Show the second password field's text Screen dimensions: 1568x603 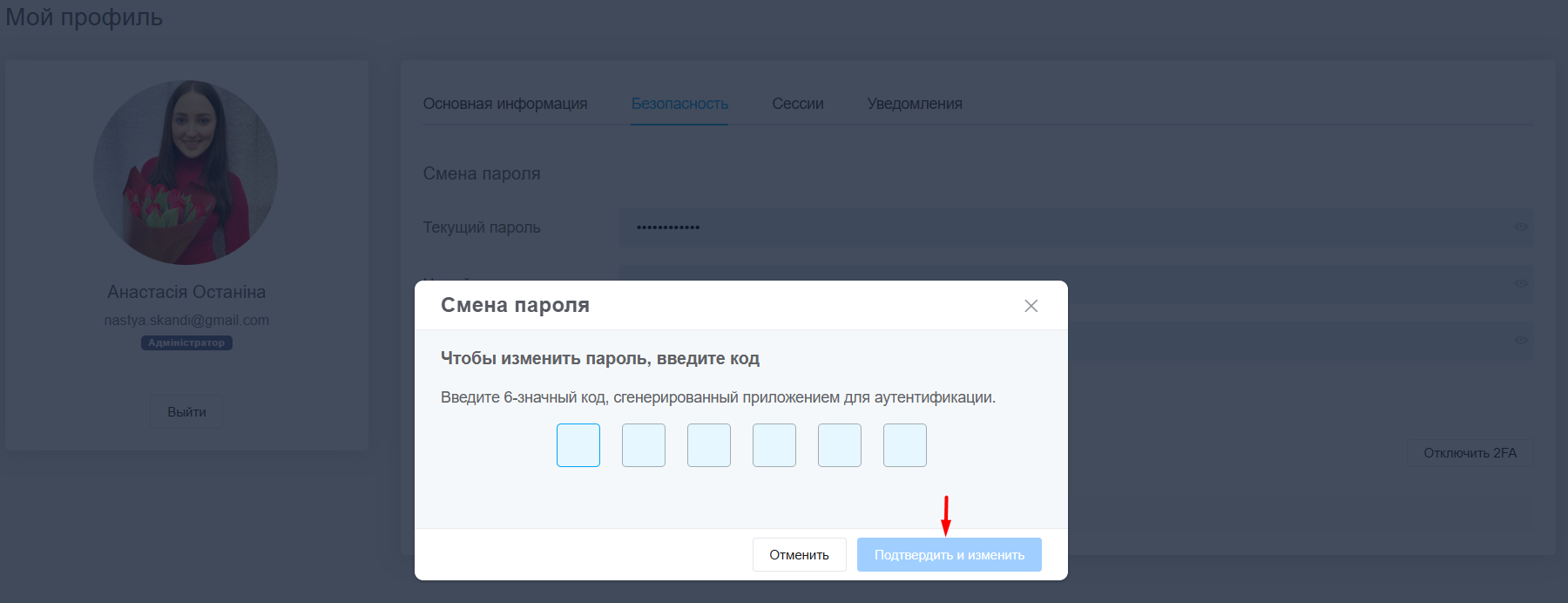(1521, 283)
